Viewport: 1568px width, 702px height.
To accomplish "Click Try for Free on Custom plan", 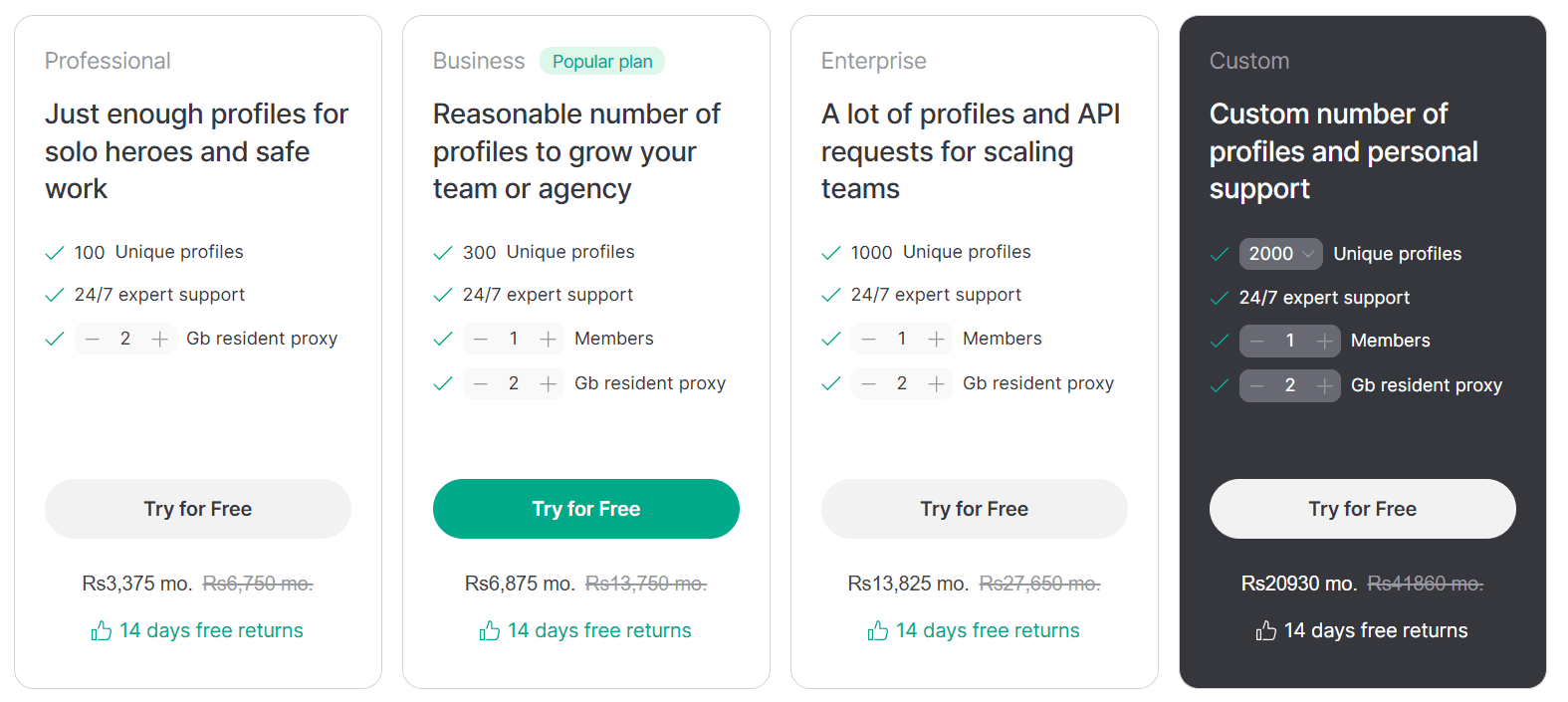I will pos(1362,509).
